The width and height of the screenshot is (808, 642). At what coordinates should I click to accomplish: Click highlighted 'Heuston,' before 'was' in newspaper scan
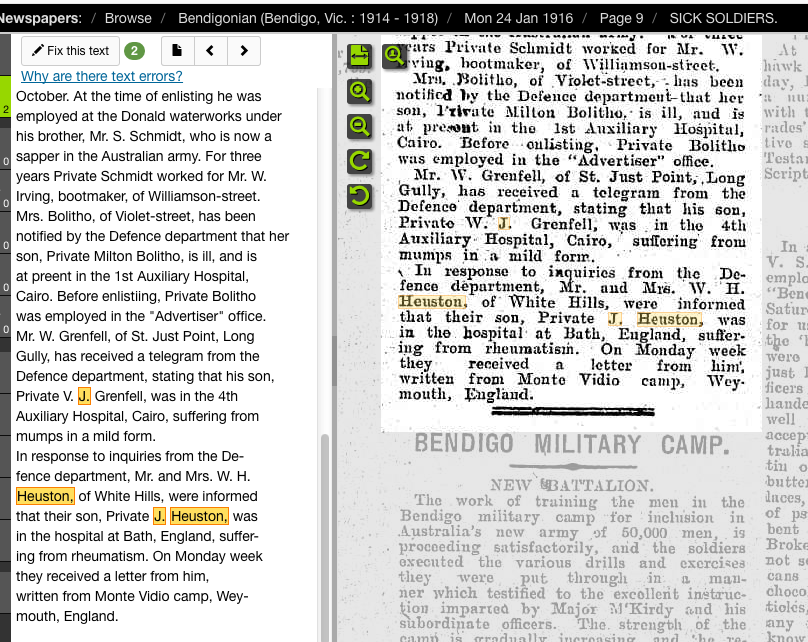pyautogui.click(x=670, y=319)
